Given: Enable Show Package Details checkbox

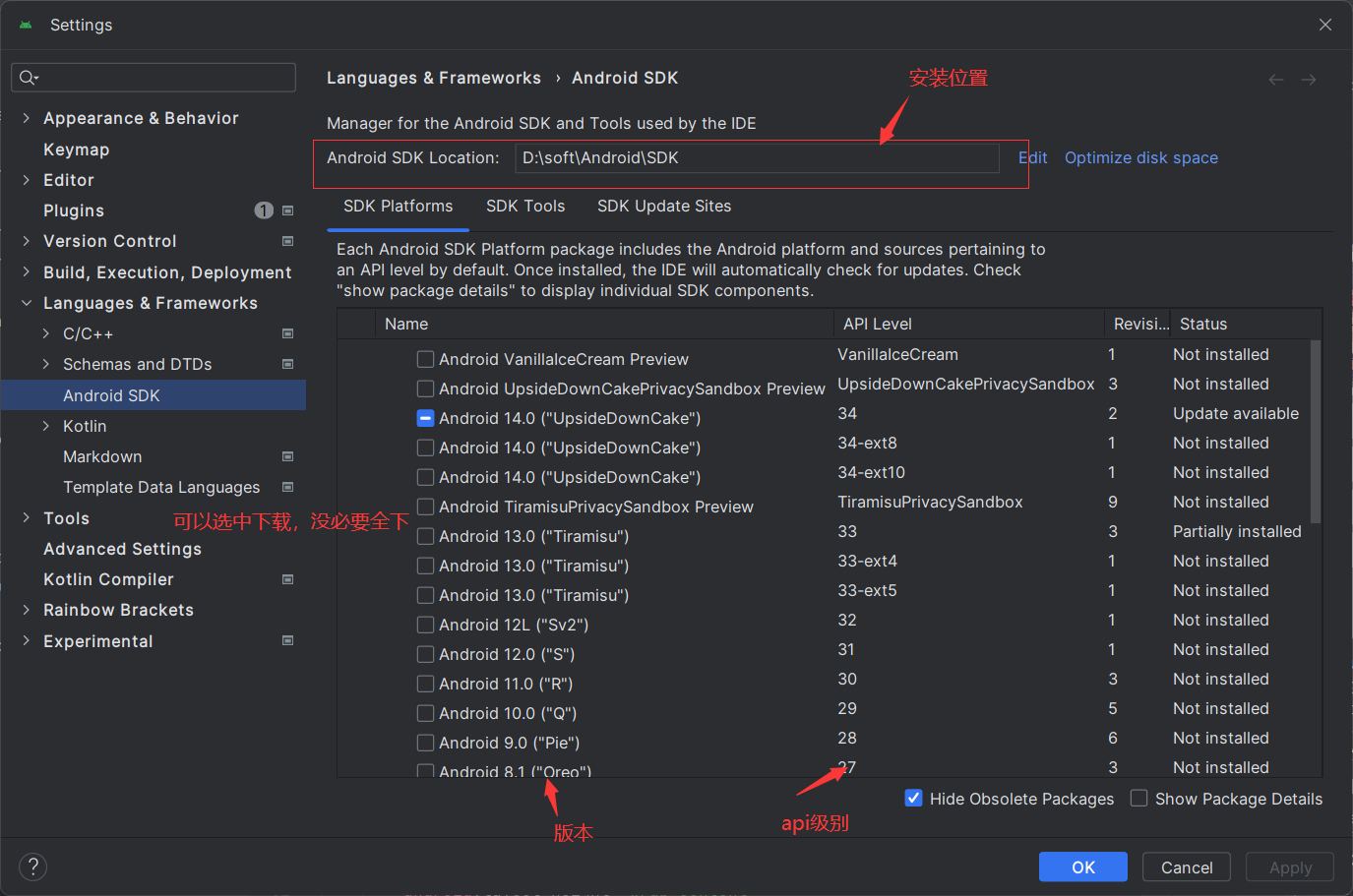Looking at the screenshot, I should [1139, 798].
